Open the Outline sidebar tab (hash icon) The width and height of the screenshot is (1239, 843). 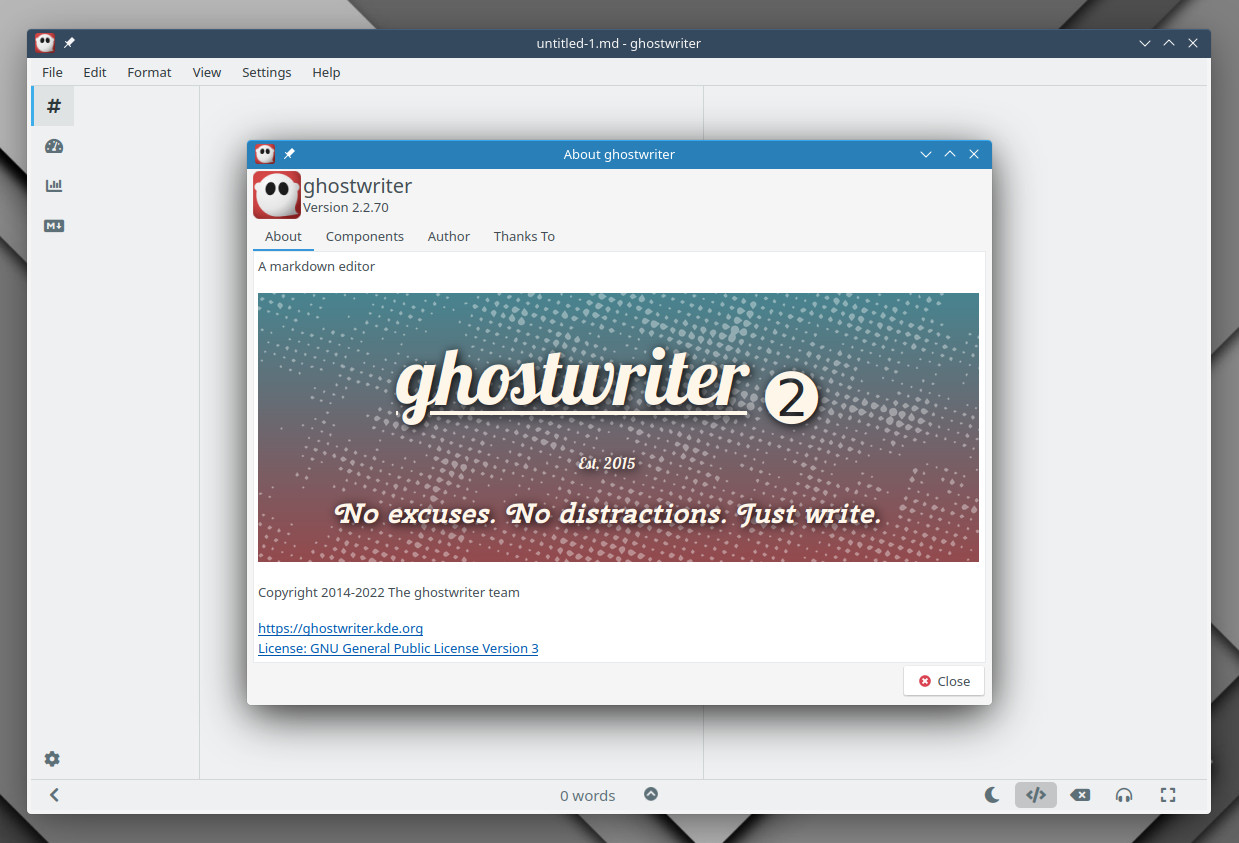(x=54, y=106)
